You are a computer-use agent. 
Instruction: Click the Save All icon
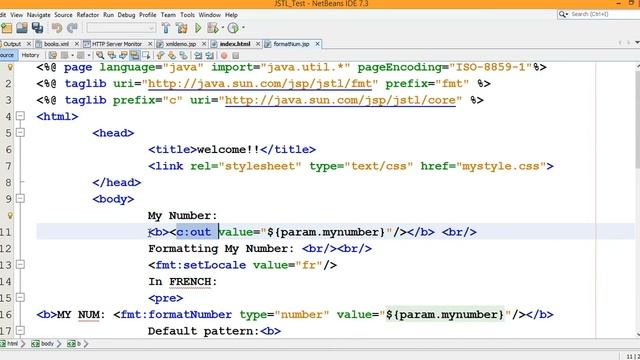[x=38, y=28]
